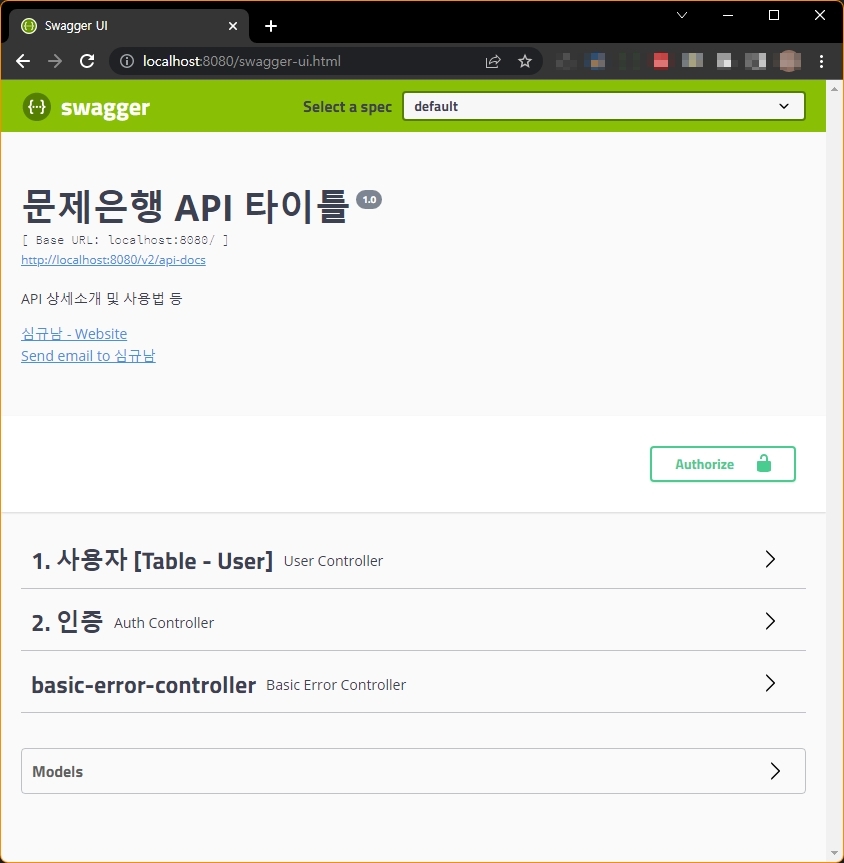Click the 1.0 version badge
The image size is (844, 863).
tap(369, 200)
